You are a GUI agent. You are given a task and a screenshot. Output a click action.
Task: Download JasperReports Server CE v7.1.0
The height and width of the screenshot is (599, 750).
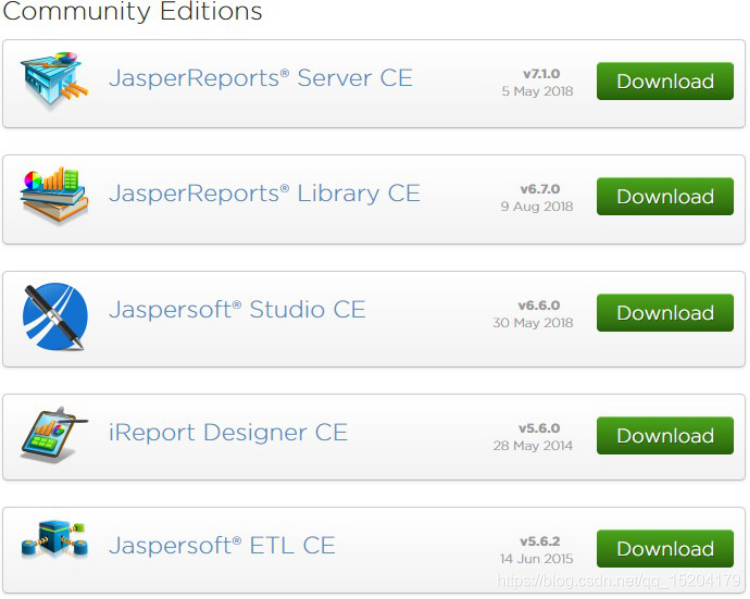[665, 81]
